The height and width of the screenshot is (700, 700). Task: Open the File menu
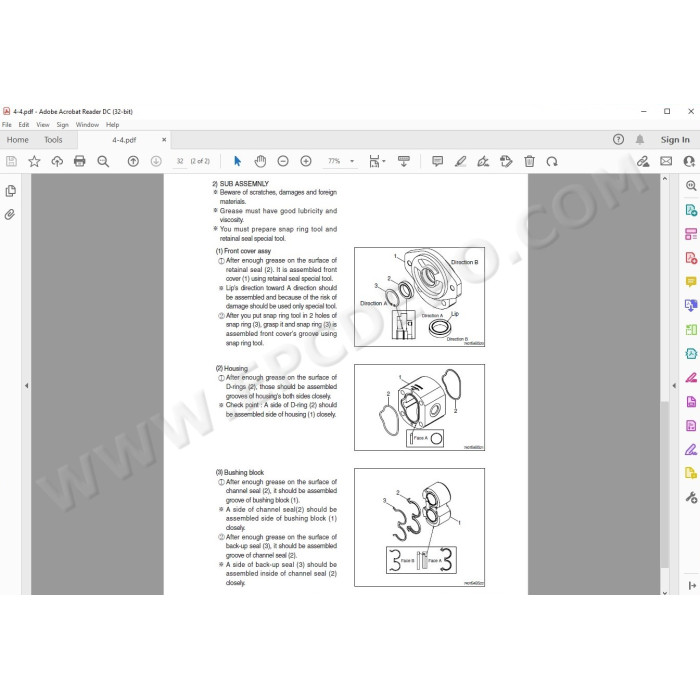click(7, 125)
